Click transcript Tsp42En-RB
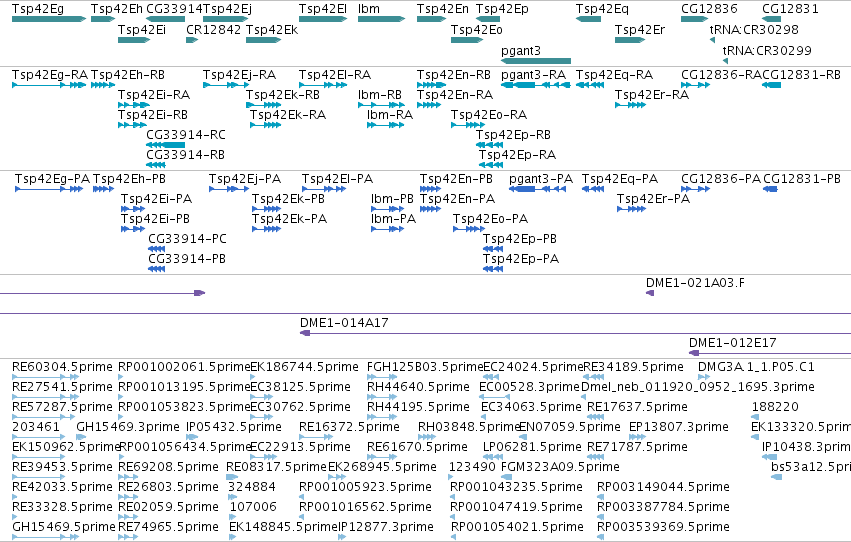Image resolution: width=851 pixels, height=542 pixels. point(454,75)
